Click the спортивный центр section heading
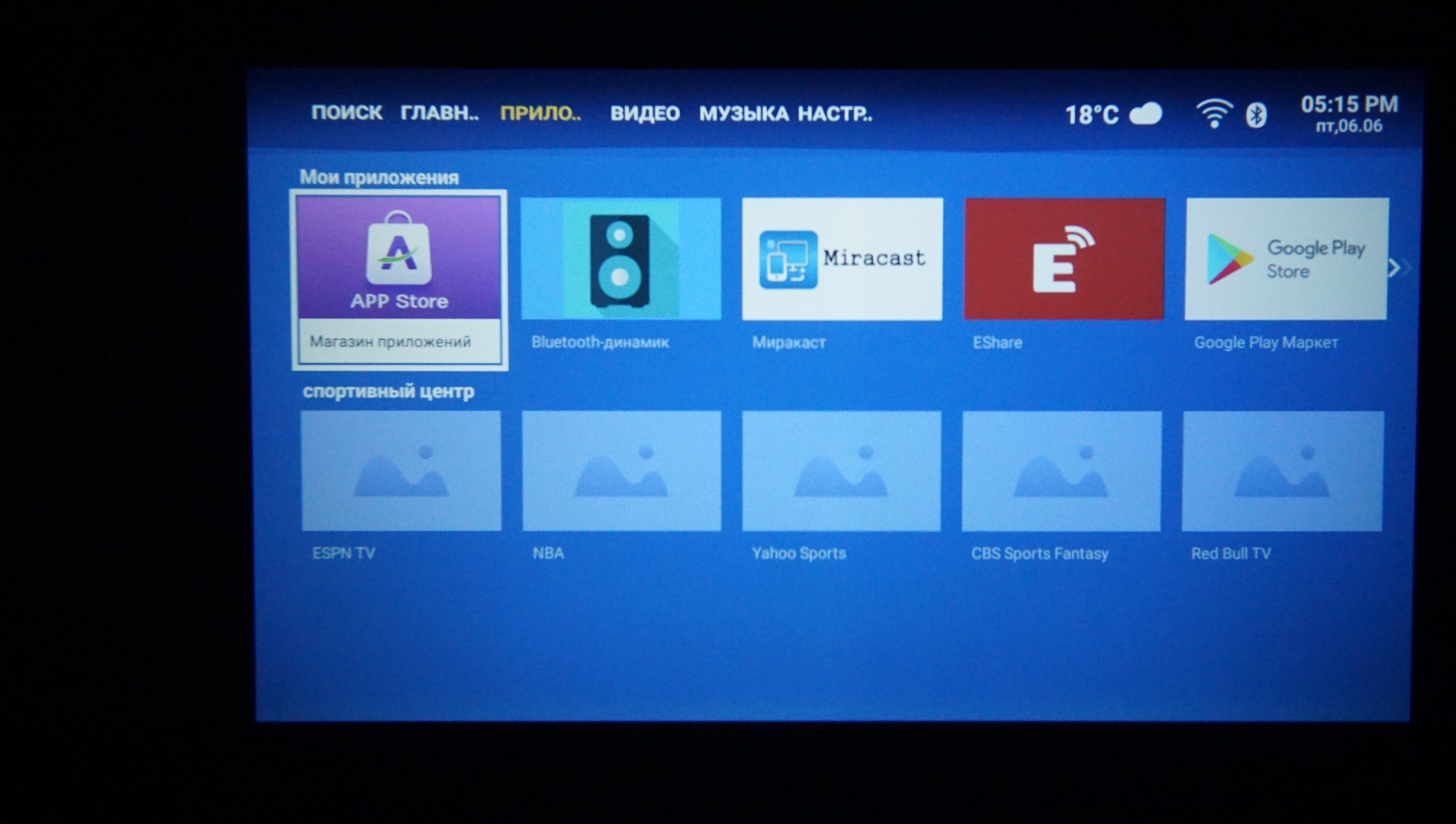 [x=388, y=391]
